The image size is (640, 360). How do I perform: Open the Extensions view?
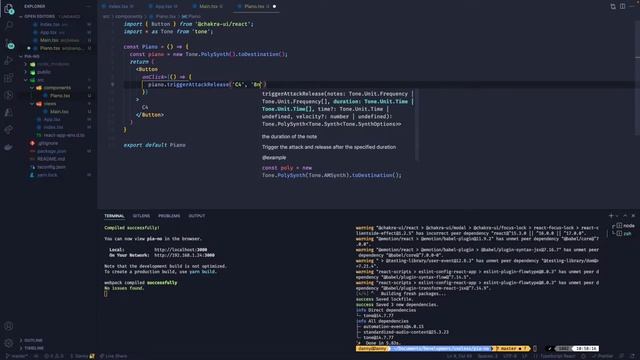9,78
